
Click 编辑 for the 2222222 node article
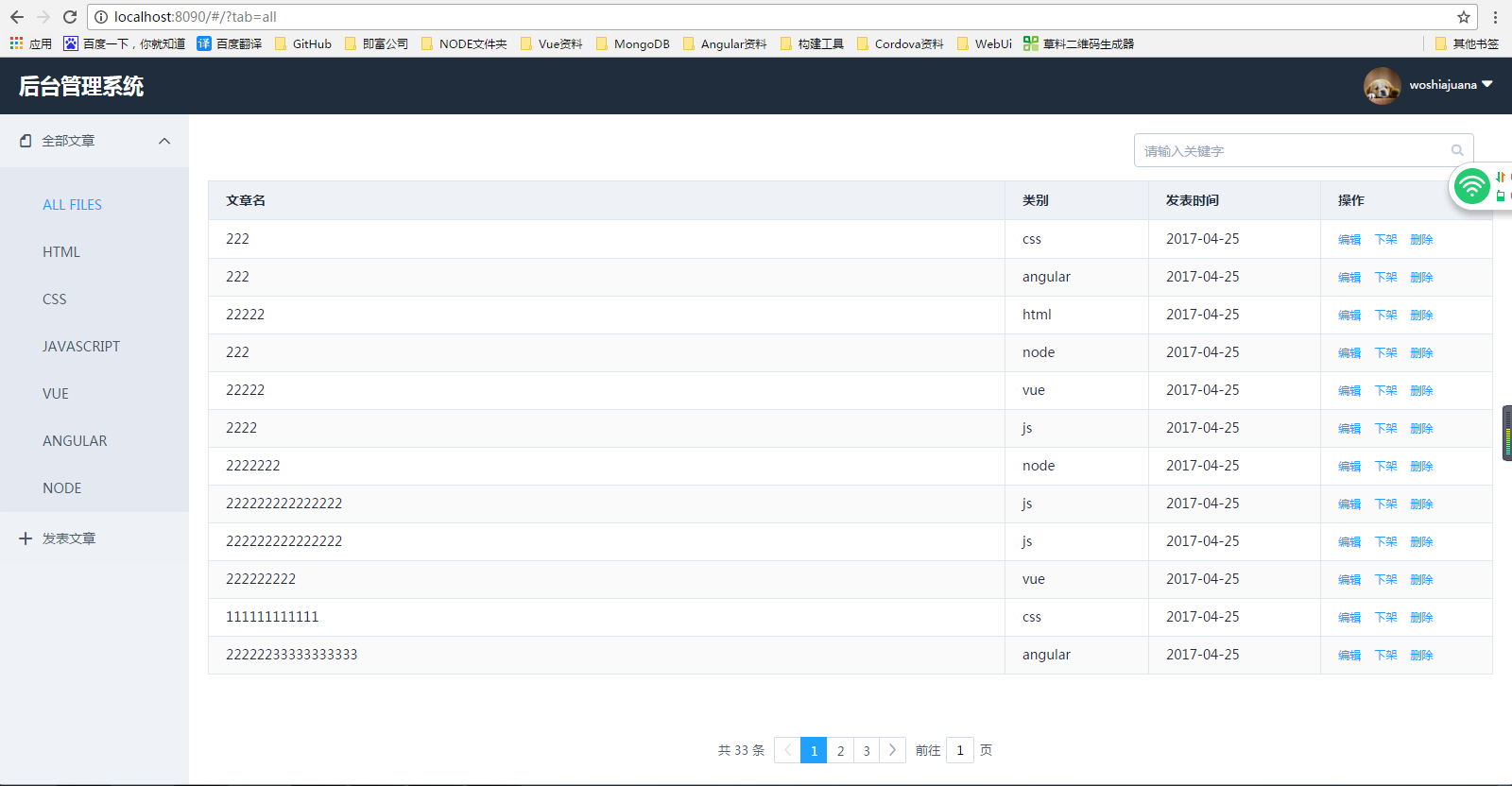[x=1349, y=467]
